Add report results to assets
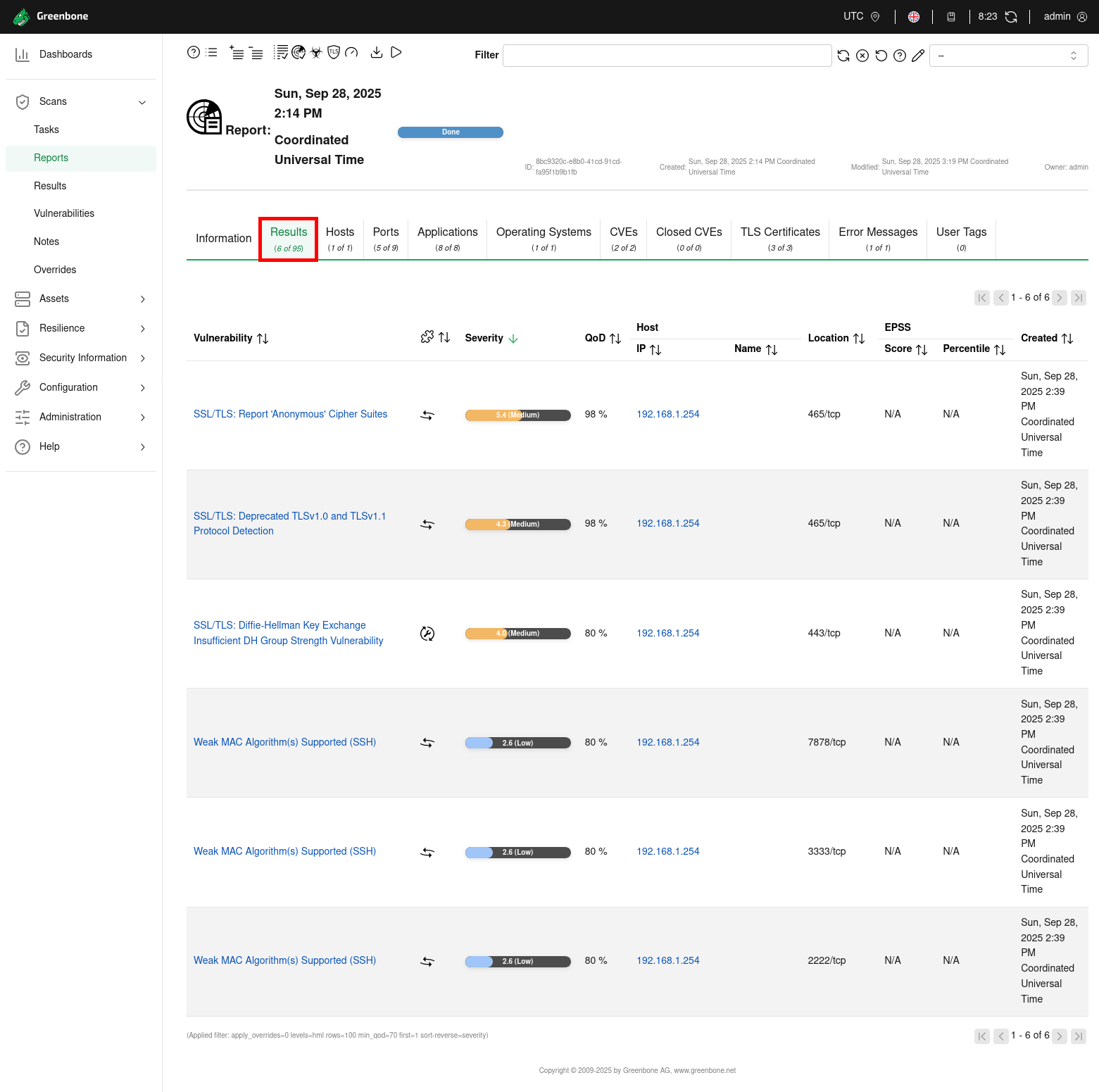 (237, 52)
